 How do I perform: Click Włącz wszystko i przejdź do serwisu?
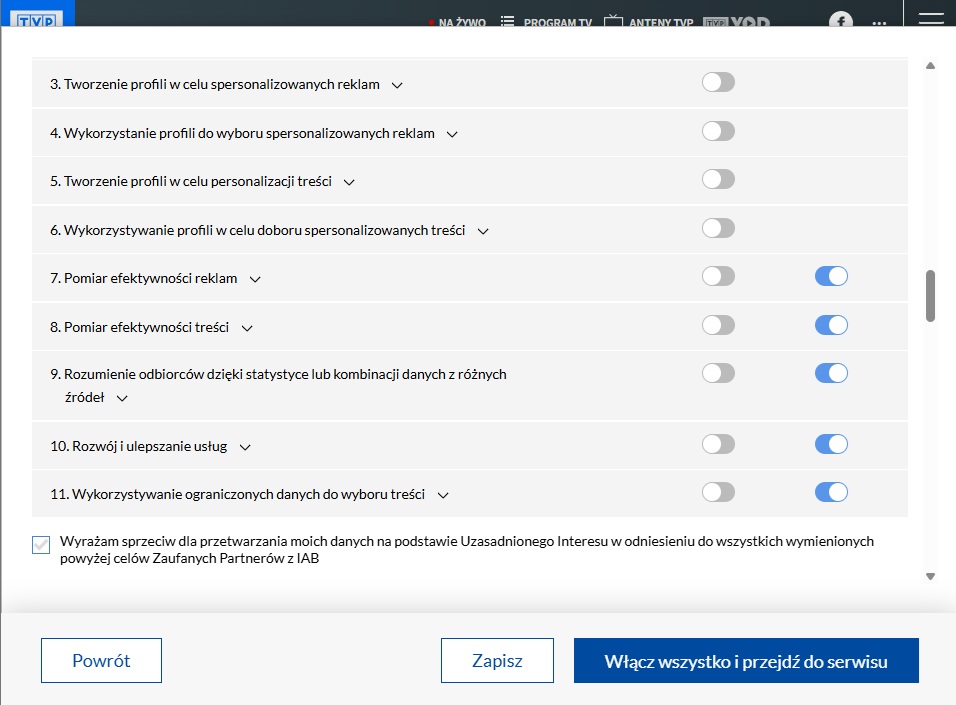(746, 661)
